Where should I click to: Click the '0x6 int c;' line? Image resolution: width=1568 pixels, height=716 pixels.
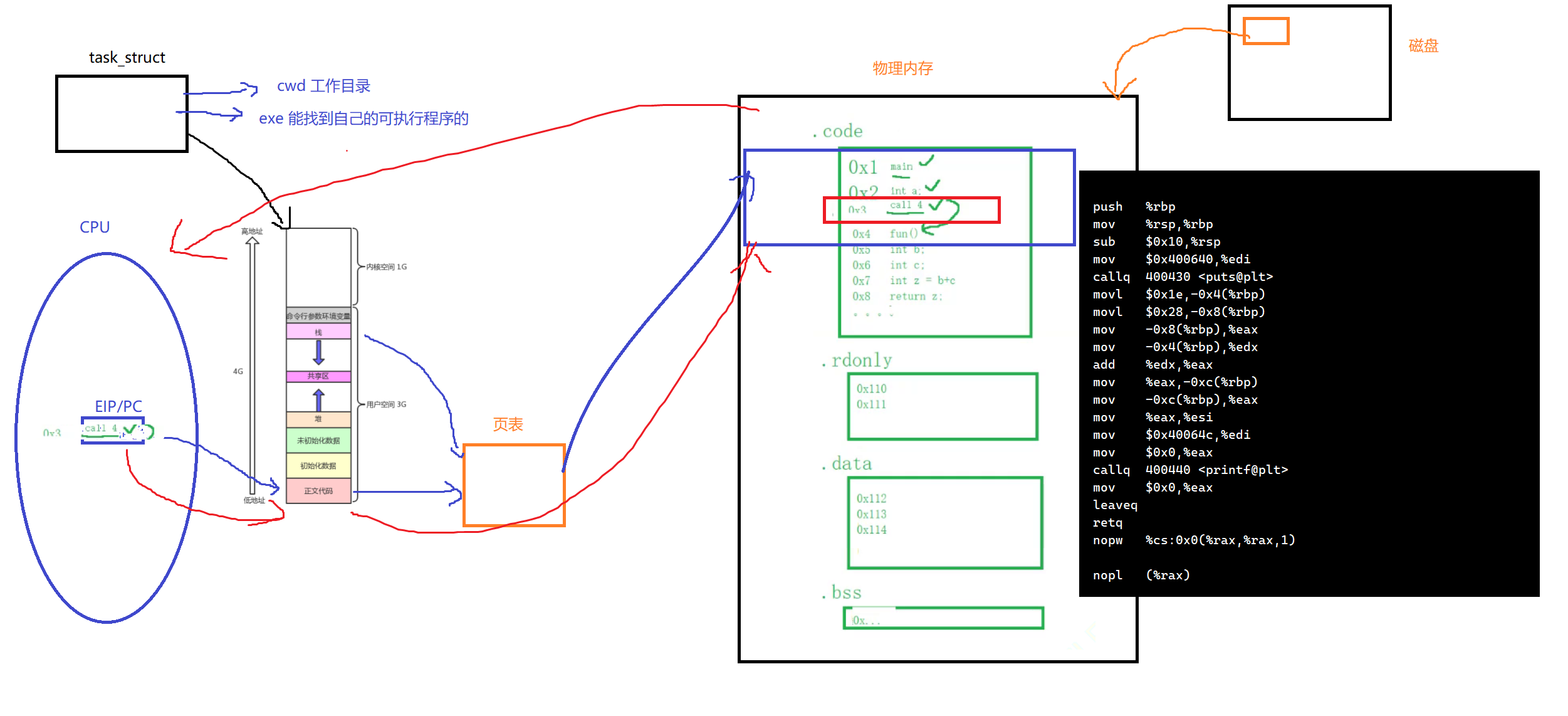point(888,265)
